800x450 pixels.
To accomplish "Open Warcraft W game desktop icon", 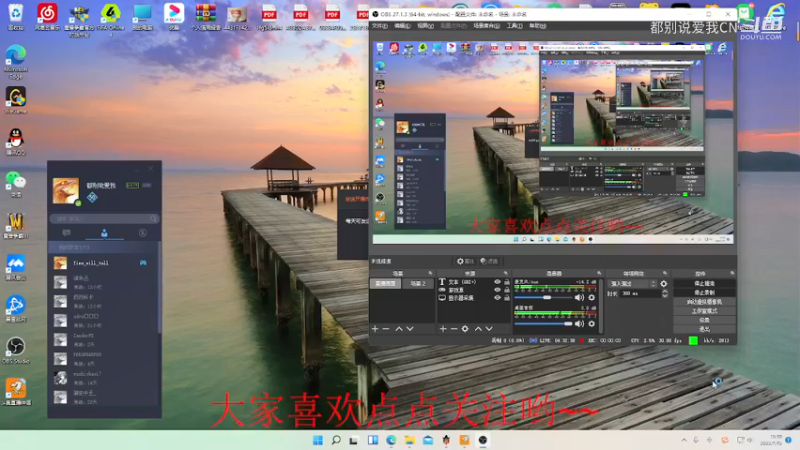I will pos(16,226).
